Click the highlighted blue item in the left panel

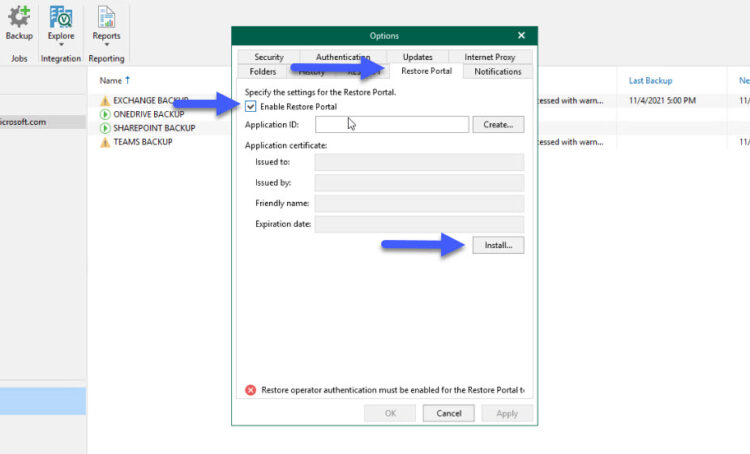pos(43,401)
